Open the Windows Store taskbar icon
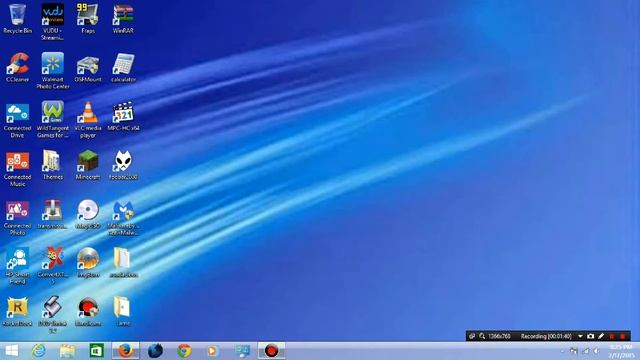This screenshot has width=640, height=360. [96, 351]
